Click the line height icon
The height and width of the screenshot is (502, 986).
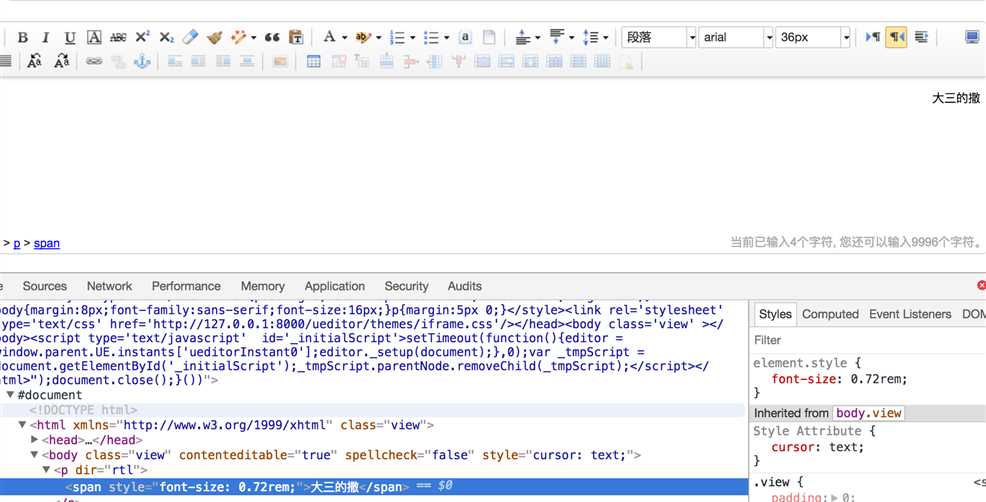point(590,38)
